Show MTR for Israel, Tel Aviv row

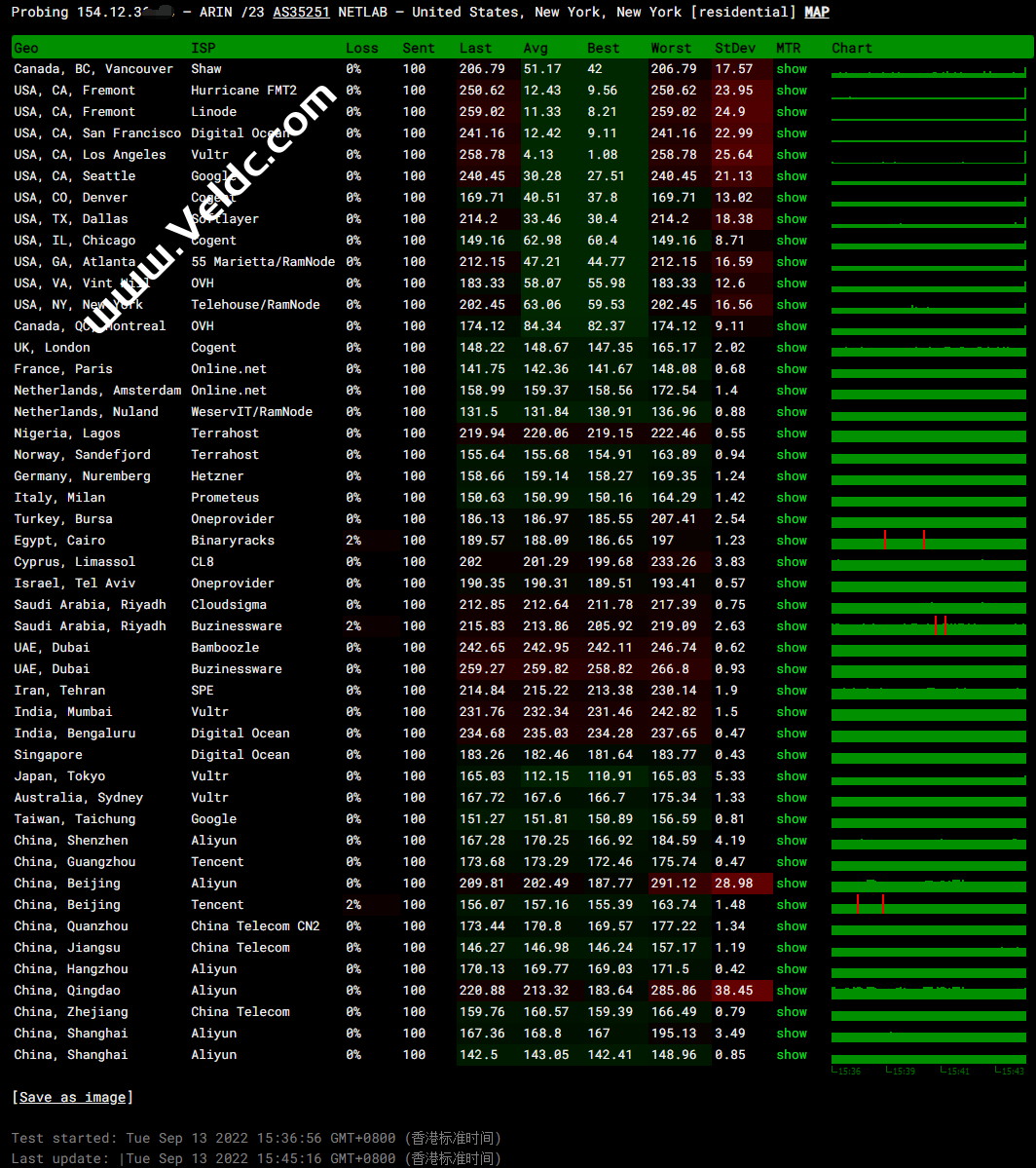(791, 584)
